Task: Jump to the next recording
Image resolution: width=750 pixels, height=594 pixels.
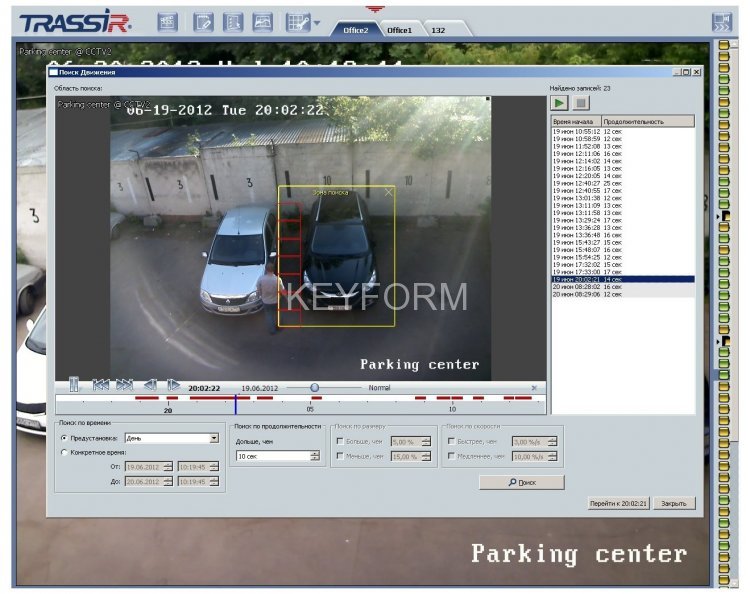Action: point(124,385)
